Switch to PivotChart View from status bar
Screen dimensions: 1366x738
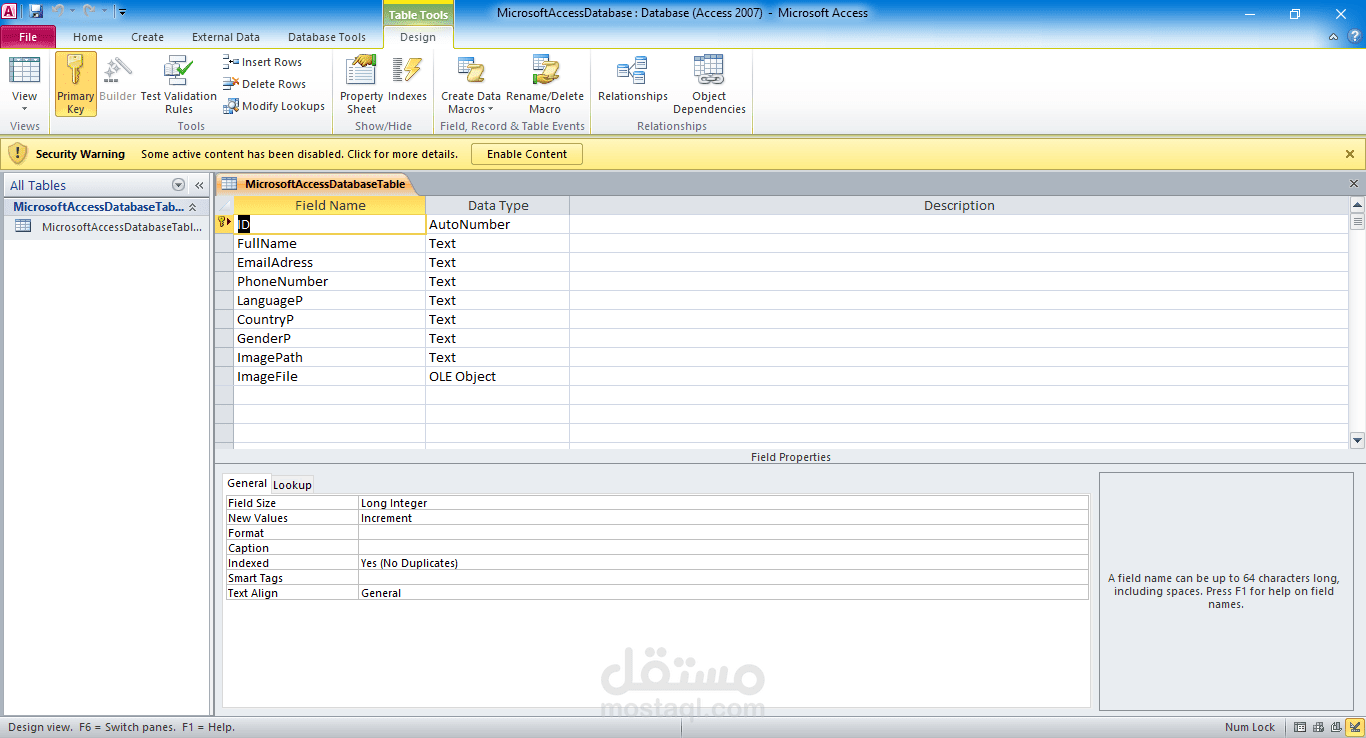point(1334,727)
